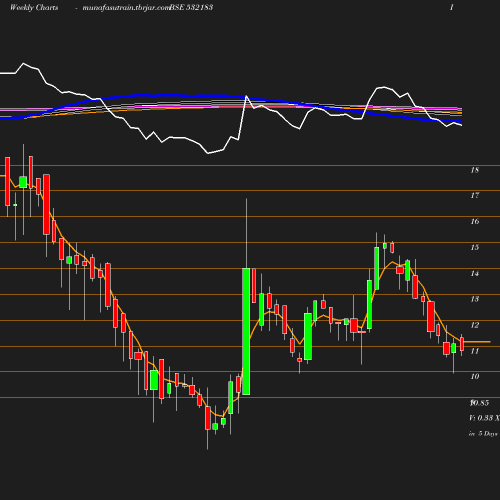Image resolution: width=500 pixels, height=500 pixels.
Task: Click the last red candle at chart right
Action: [462, 344]
